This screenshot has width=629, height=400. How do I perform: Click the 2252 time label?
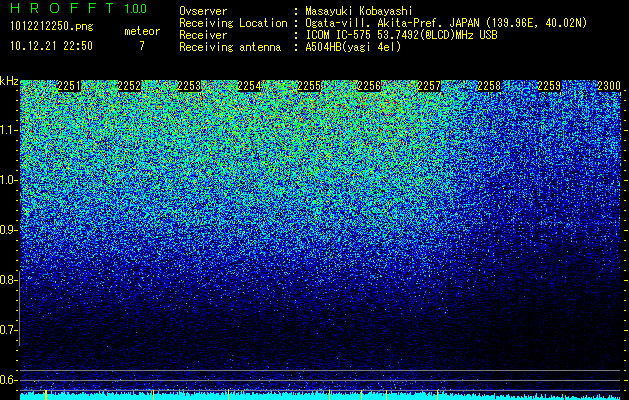point(129,86)
